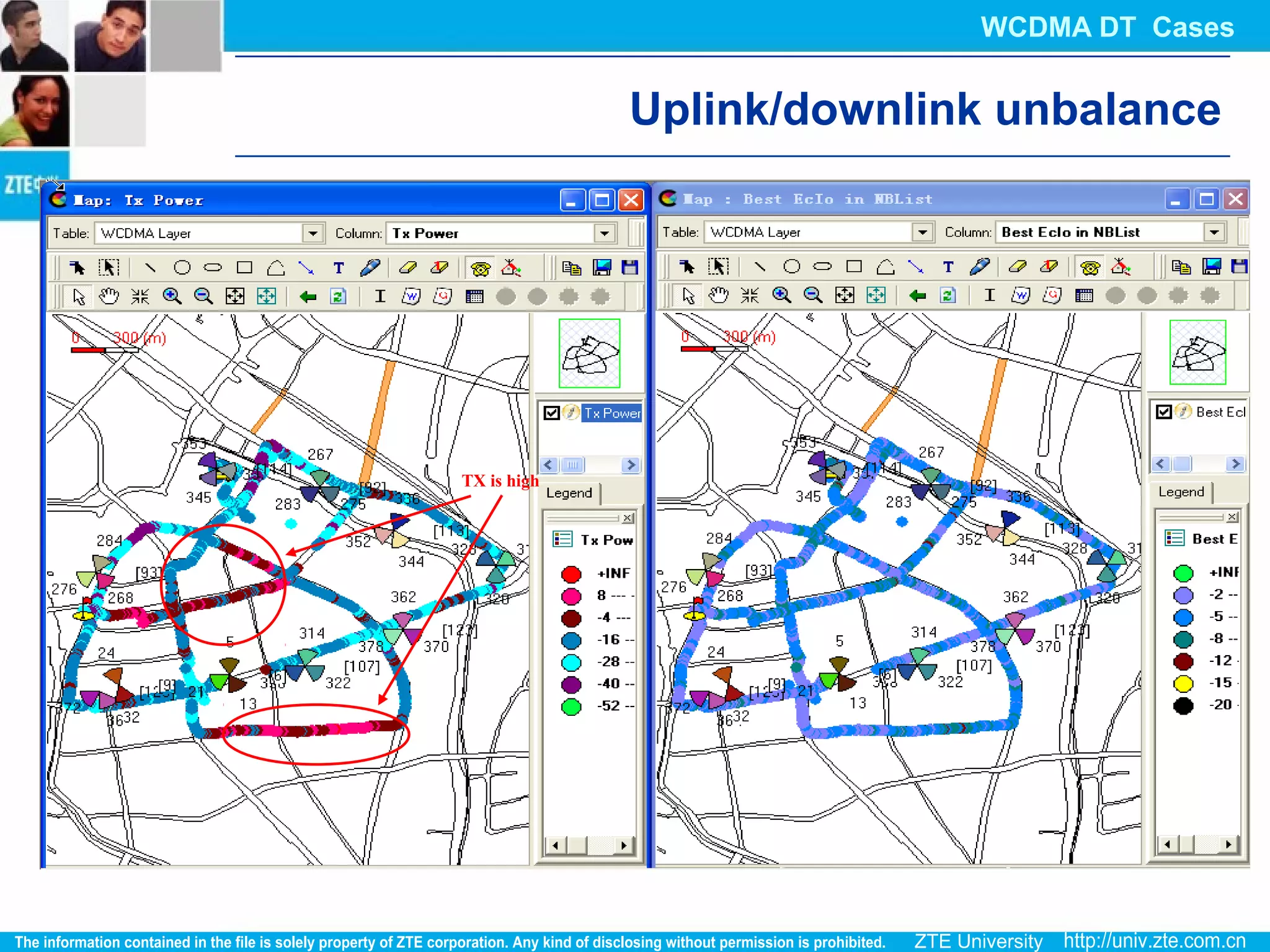Screen dimensions: 1270x952
Task: Open Table dropdown in Best EcIo window
Action: coord(923,232)
